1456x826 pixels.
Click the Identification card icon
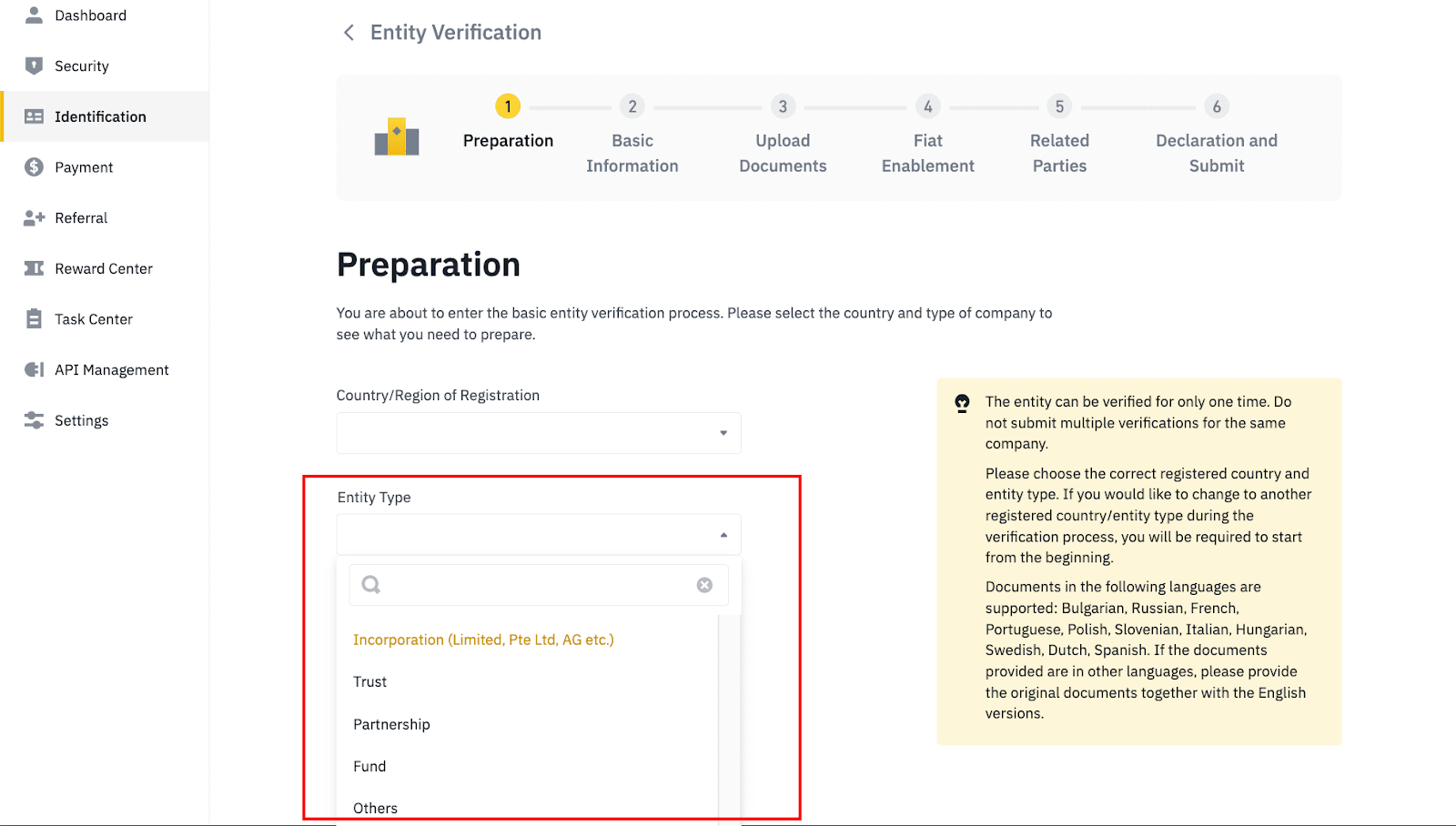(x=34, y=116)
